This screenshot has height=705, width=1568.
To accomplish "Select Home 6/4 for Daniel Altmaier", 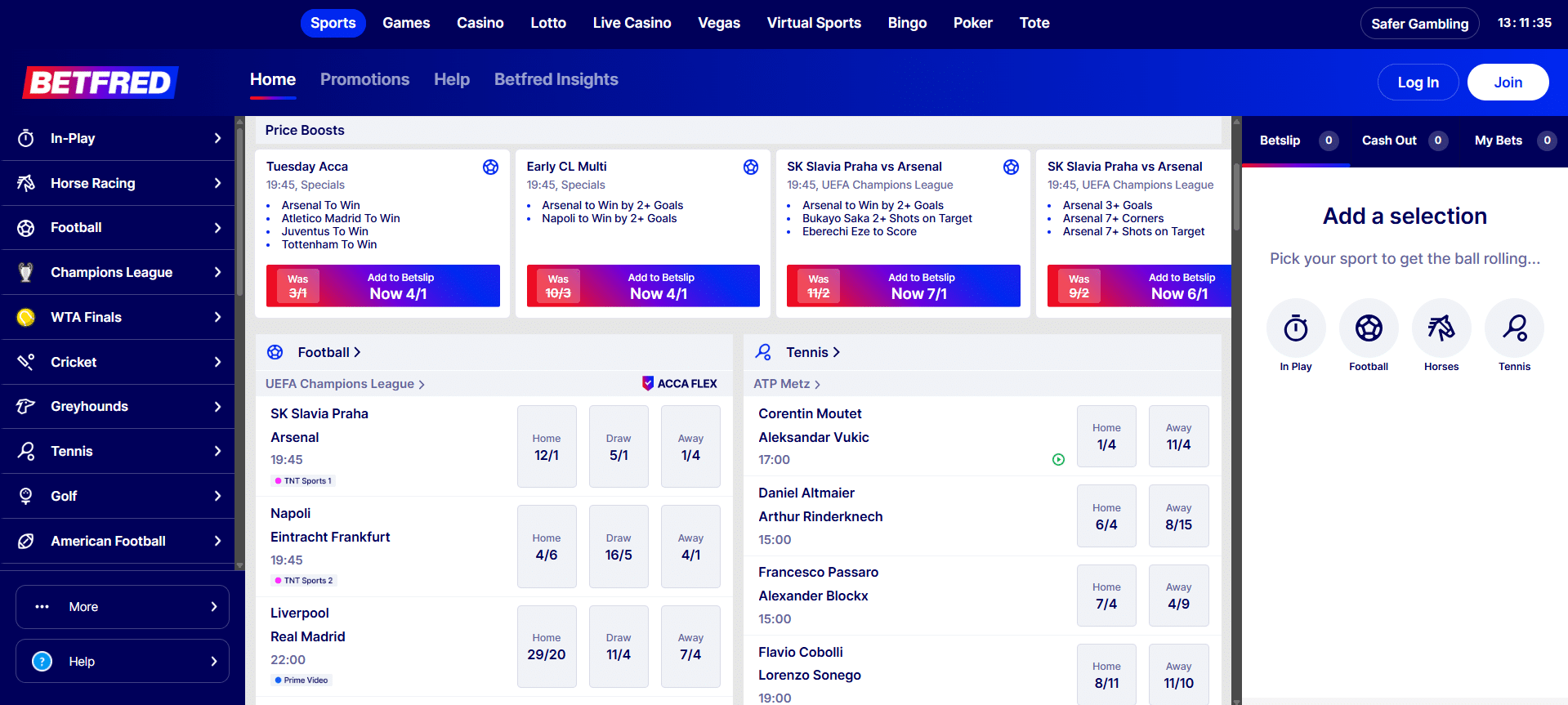I will click(1106, 516).
